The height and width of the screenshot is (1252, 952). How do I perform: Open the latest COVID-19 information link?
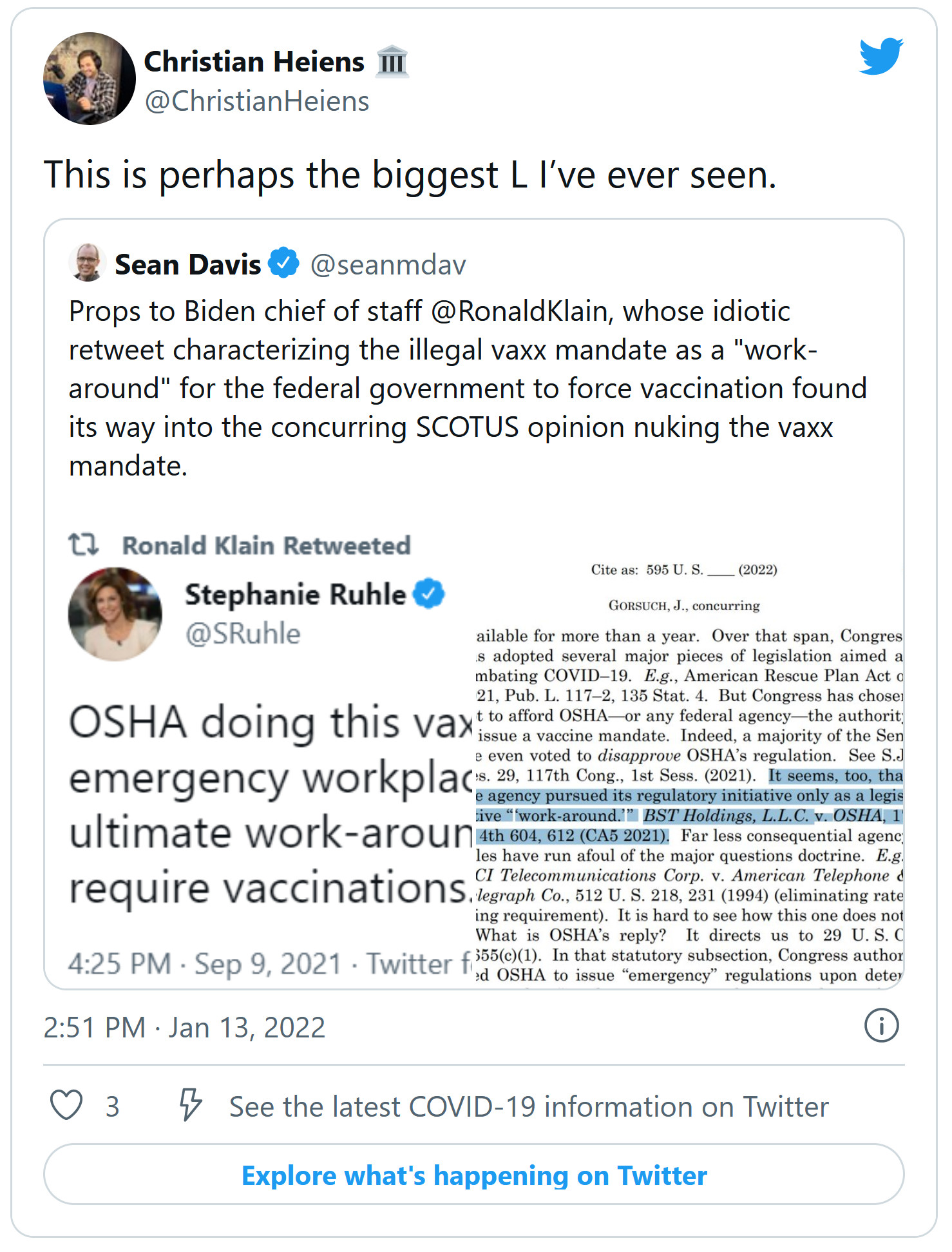click(x=528, y=1107)
